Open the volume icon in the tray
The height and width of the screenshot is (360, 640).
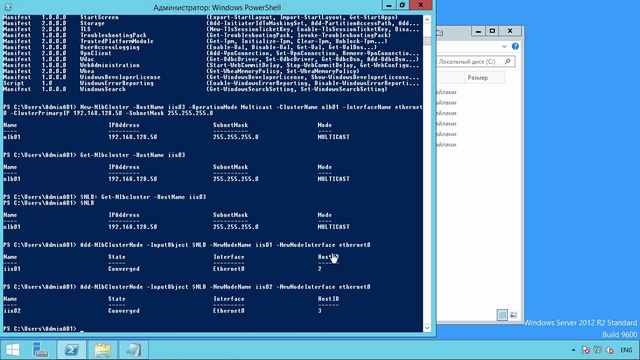(x=610, y=350)
